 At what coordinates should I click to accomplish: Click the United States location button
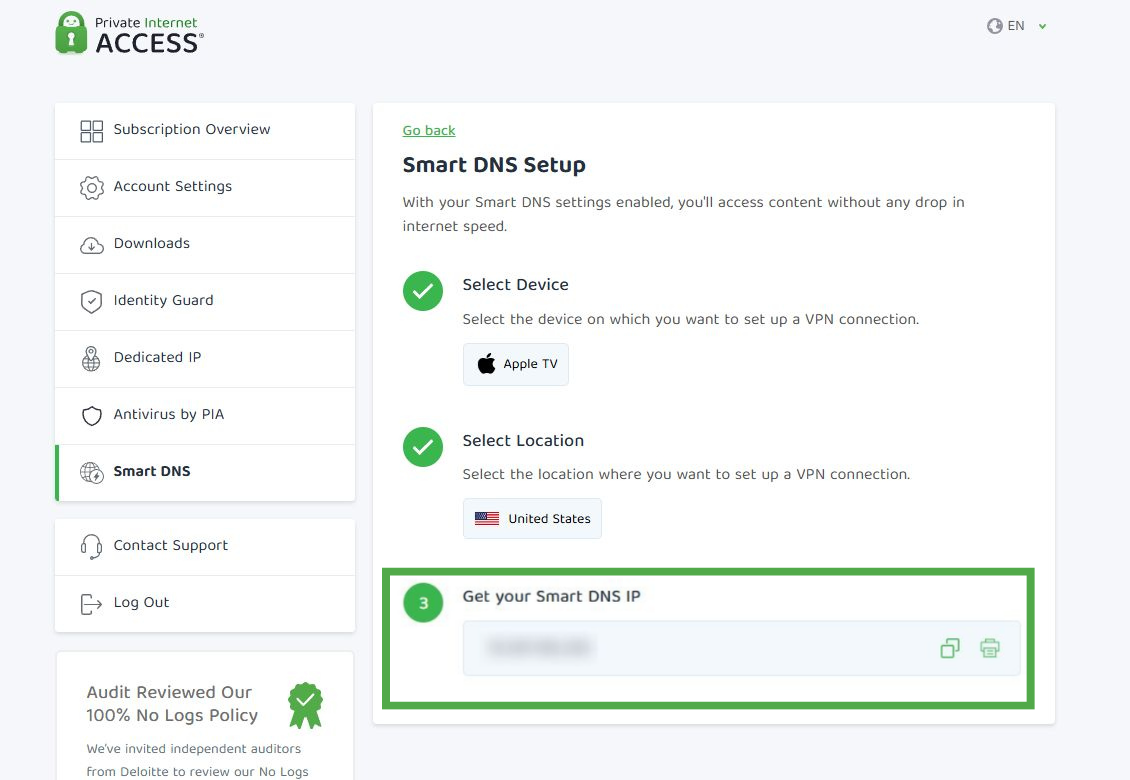(533, 518)
